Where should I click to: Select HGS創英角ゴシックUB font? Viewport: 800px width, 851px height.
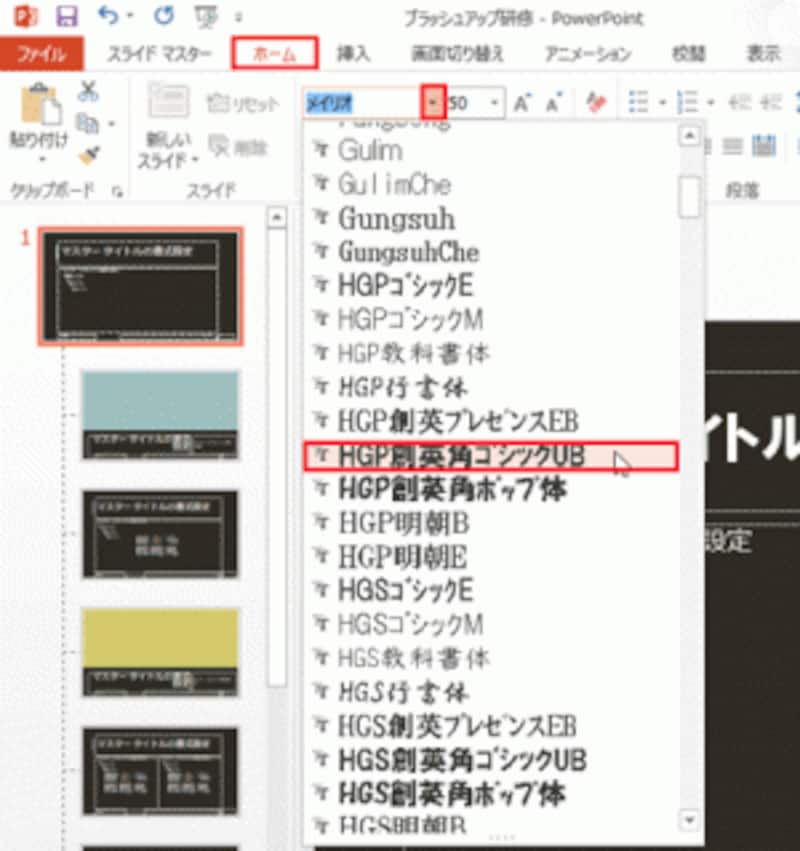[491, 760]
